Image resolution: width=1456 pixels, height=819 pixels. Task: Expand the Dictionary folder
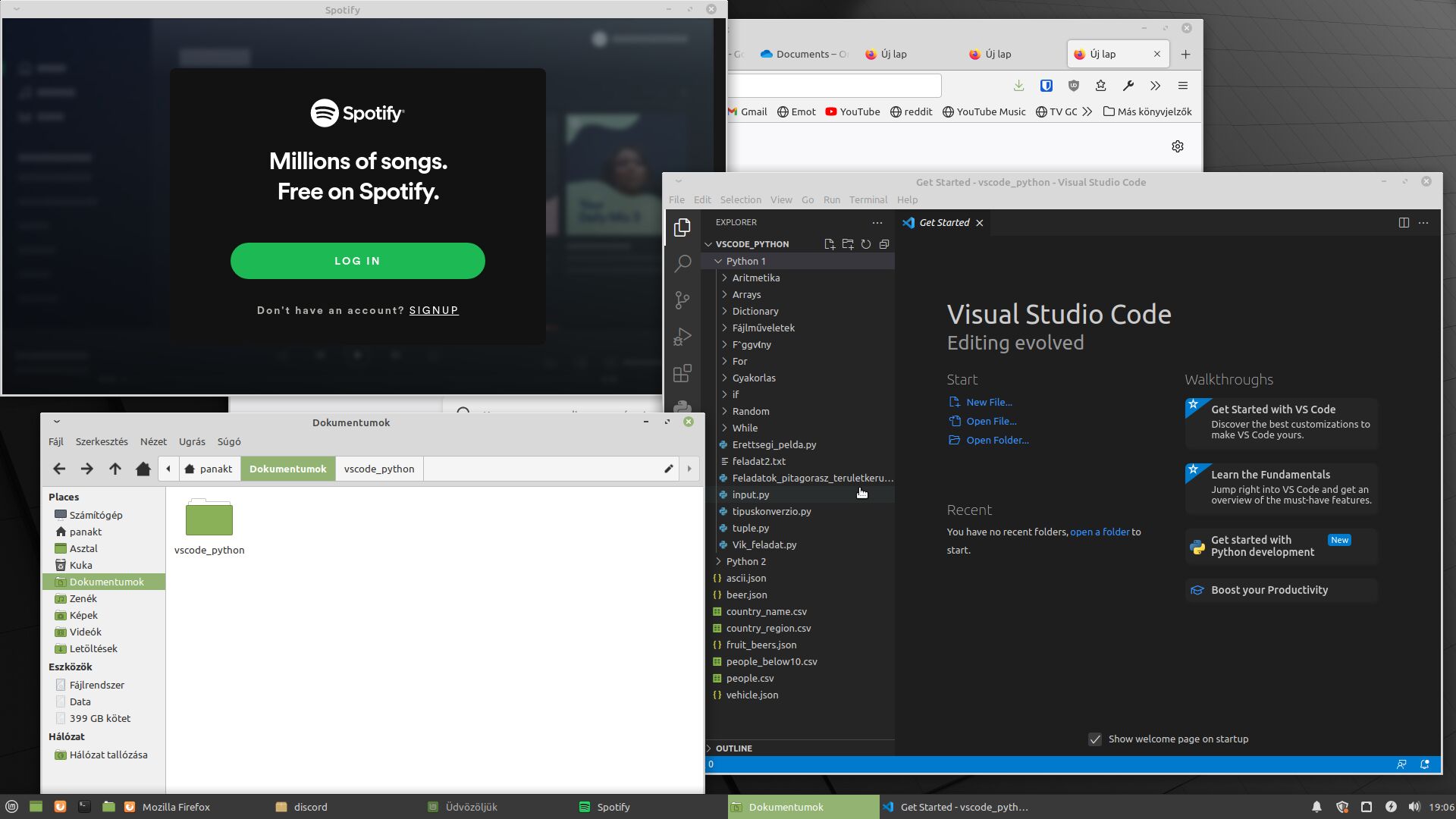[x=724, y=311]
